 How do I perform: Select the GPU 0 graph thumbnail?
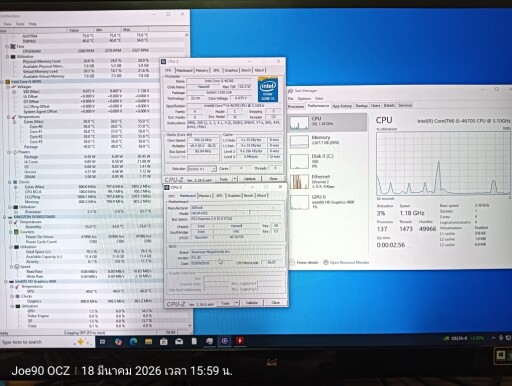tap(299, 202)
